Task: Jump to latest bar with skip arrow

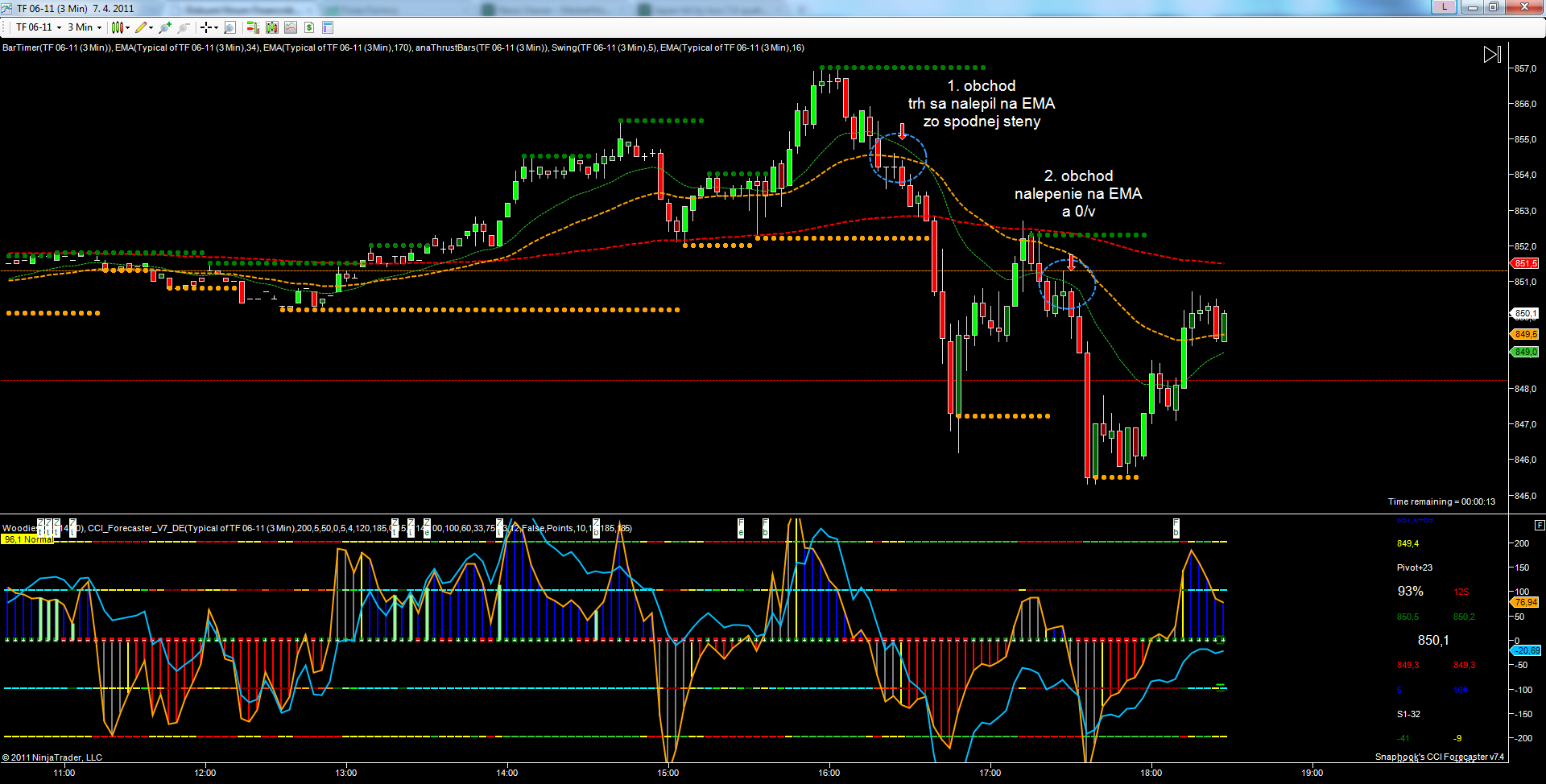Action: [x=1491, y=54]
